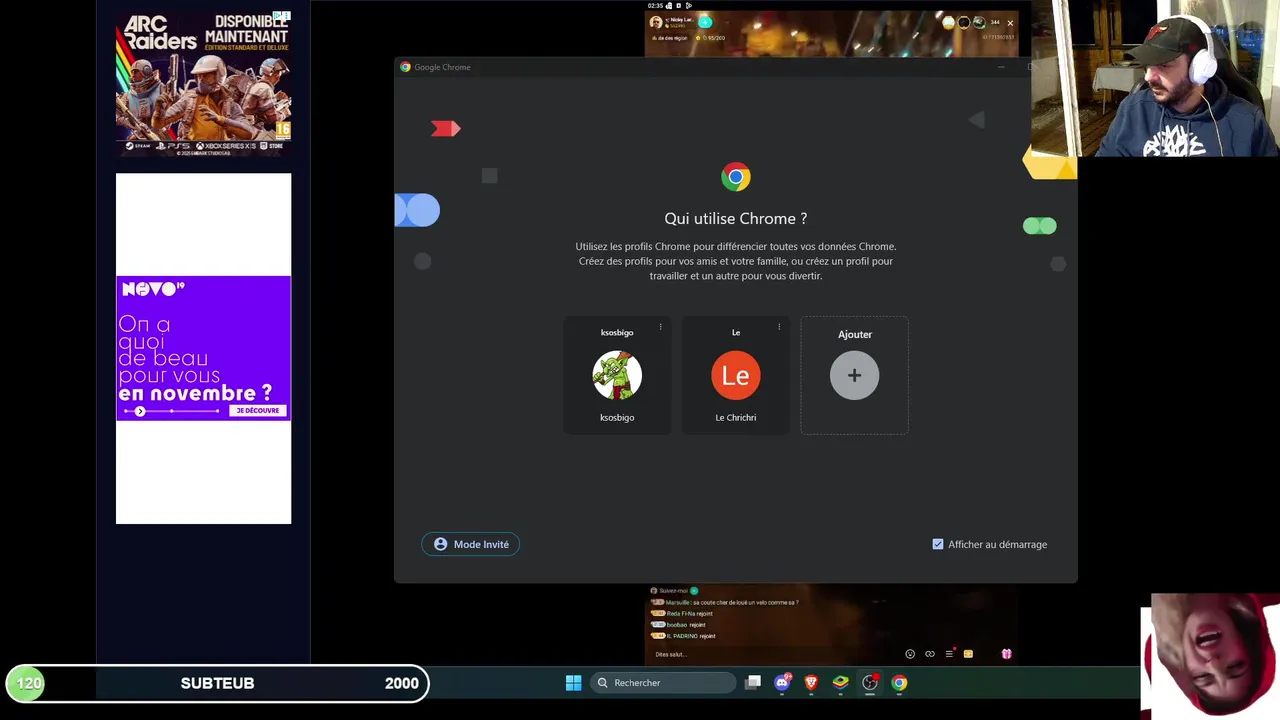This screenshot has width=1280, height=720.
Task: Click the follow button beside Suivez-moi
Action: (x=694, y=591)
